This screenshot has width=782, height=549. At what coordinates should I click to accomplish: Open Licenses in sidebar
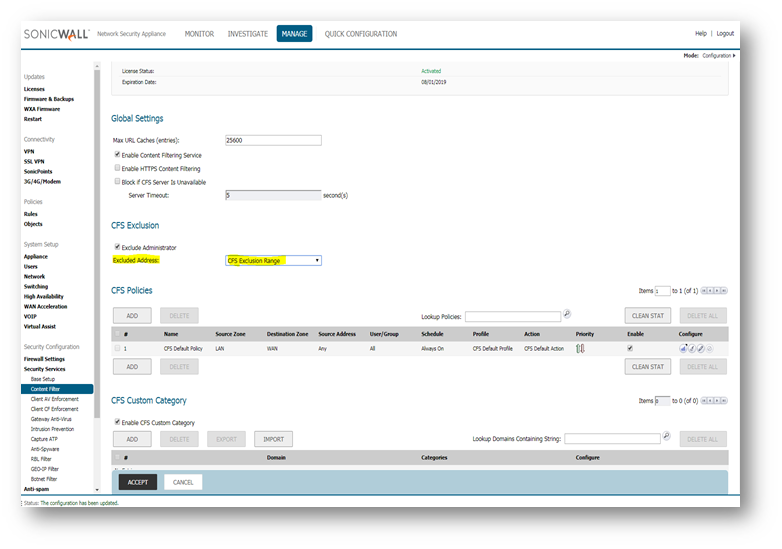coord(34,89)
